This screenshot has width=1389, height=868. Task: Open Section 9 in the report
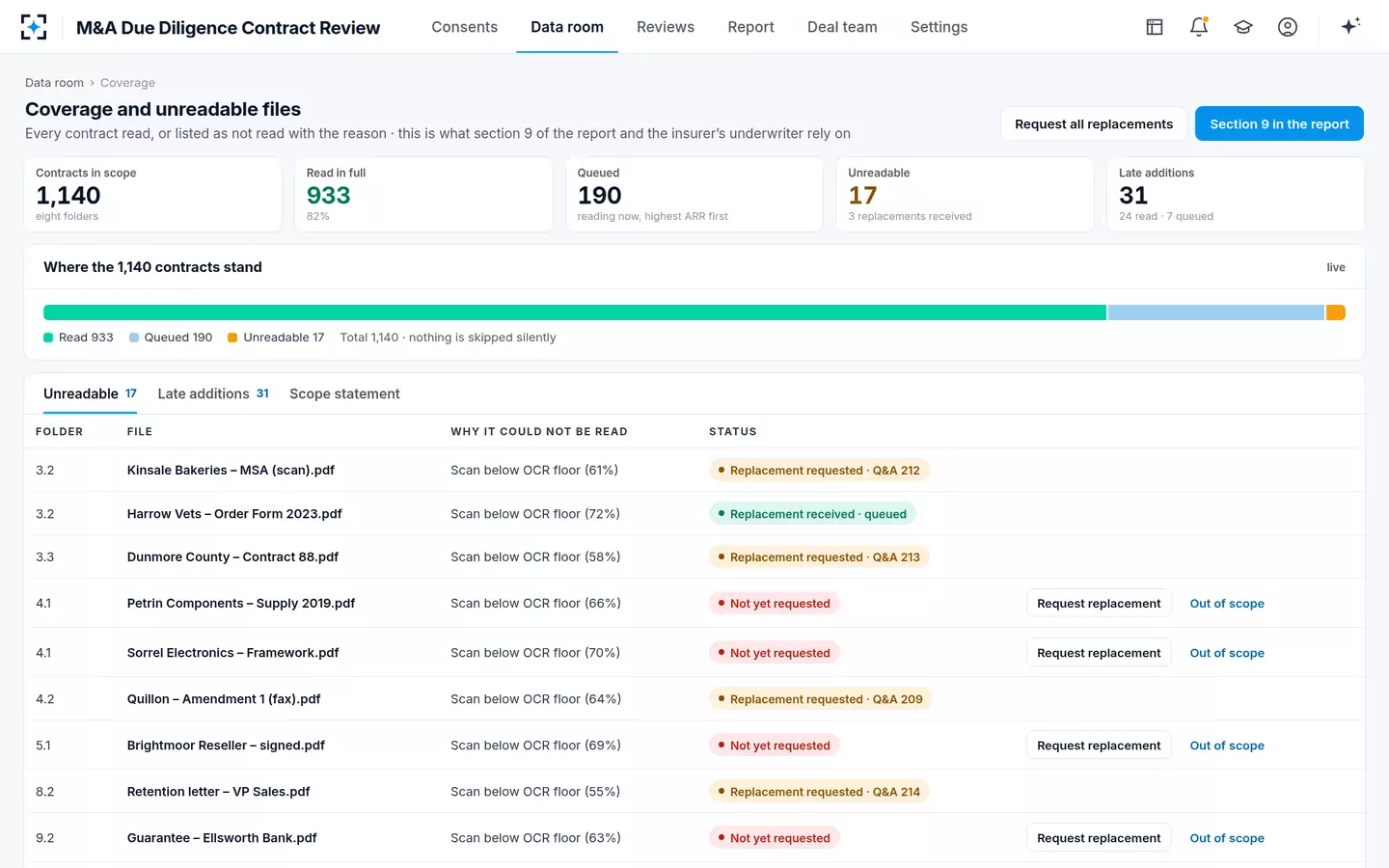(x=1279, y=123)
